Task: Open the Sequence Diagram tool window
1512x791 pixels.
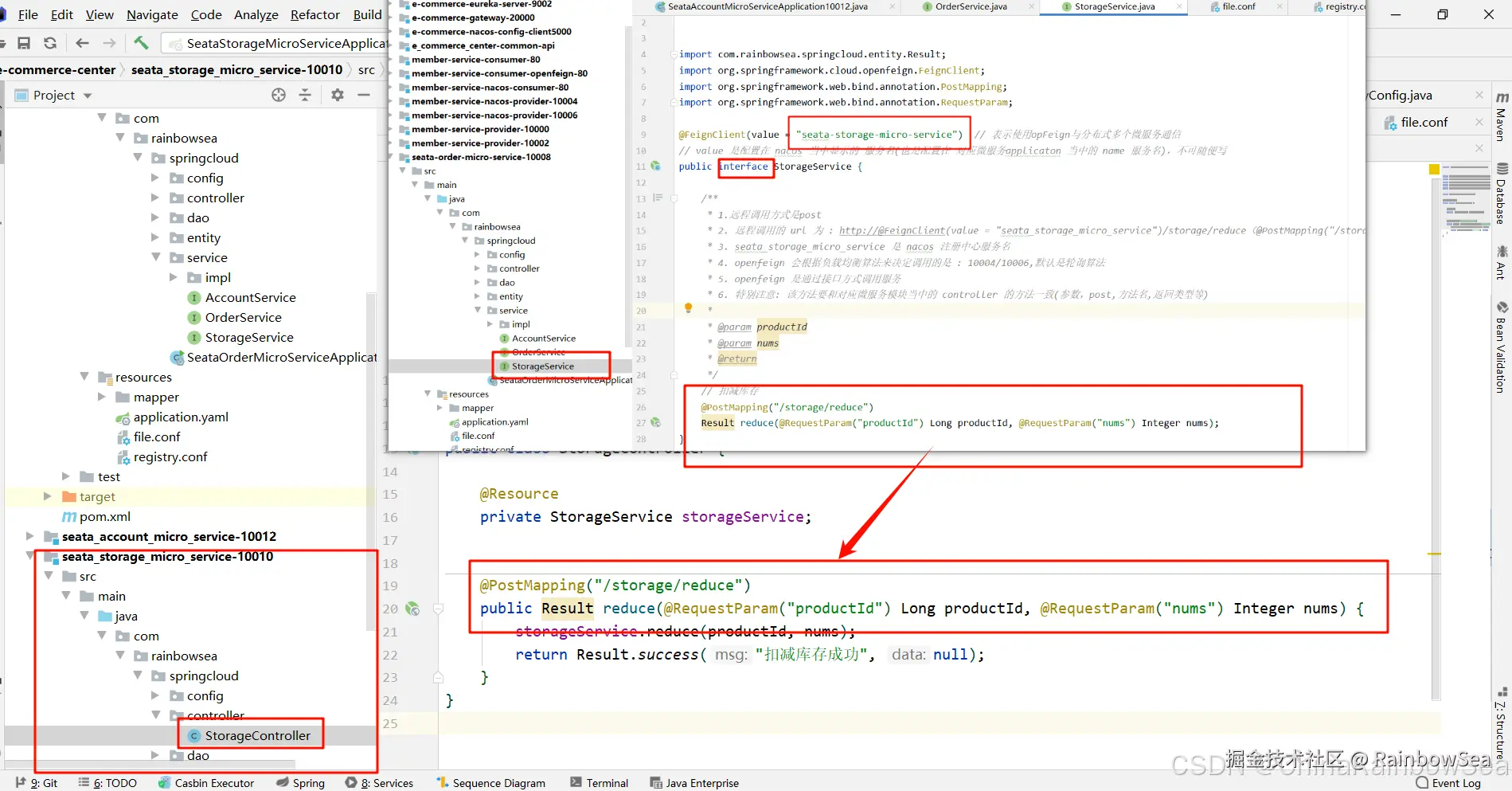Action: [x=490, y=783]
